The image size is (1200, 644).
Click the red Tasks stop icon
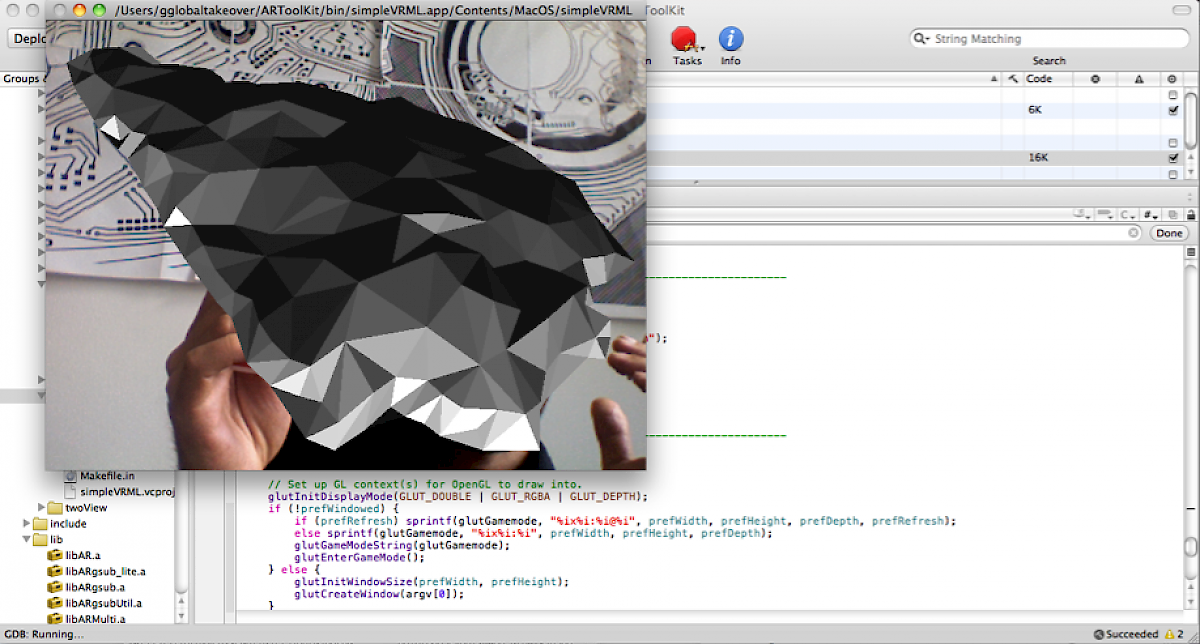tap(685, 40)
